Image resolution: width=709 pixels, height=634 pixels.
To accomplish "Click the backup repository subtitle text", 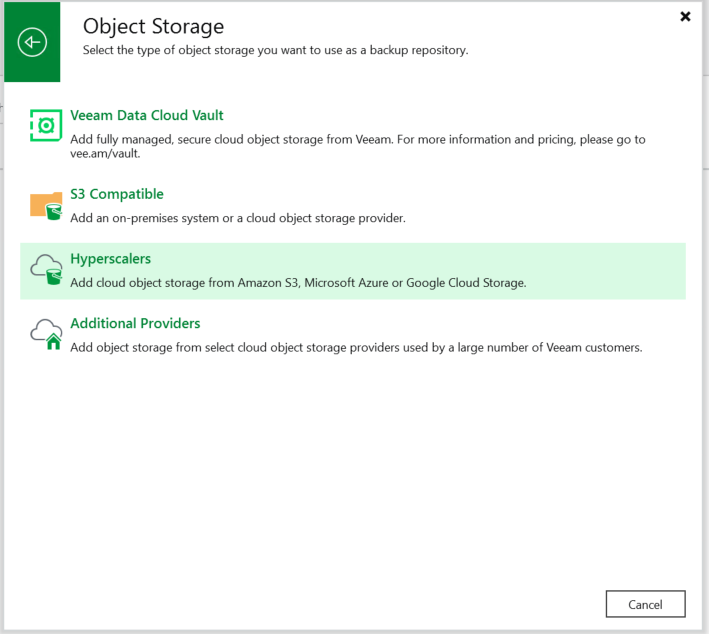I will (275, 50).
